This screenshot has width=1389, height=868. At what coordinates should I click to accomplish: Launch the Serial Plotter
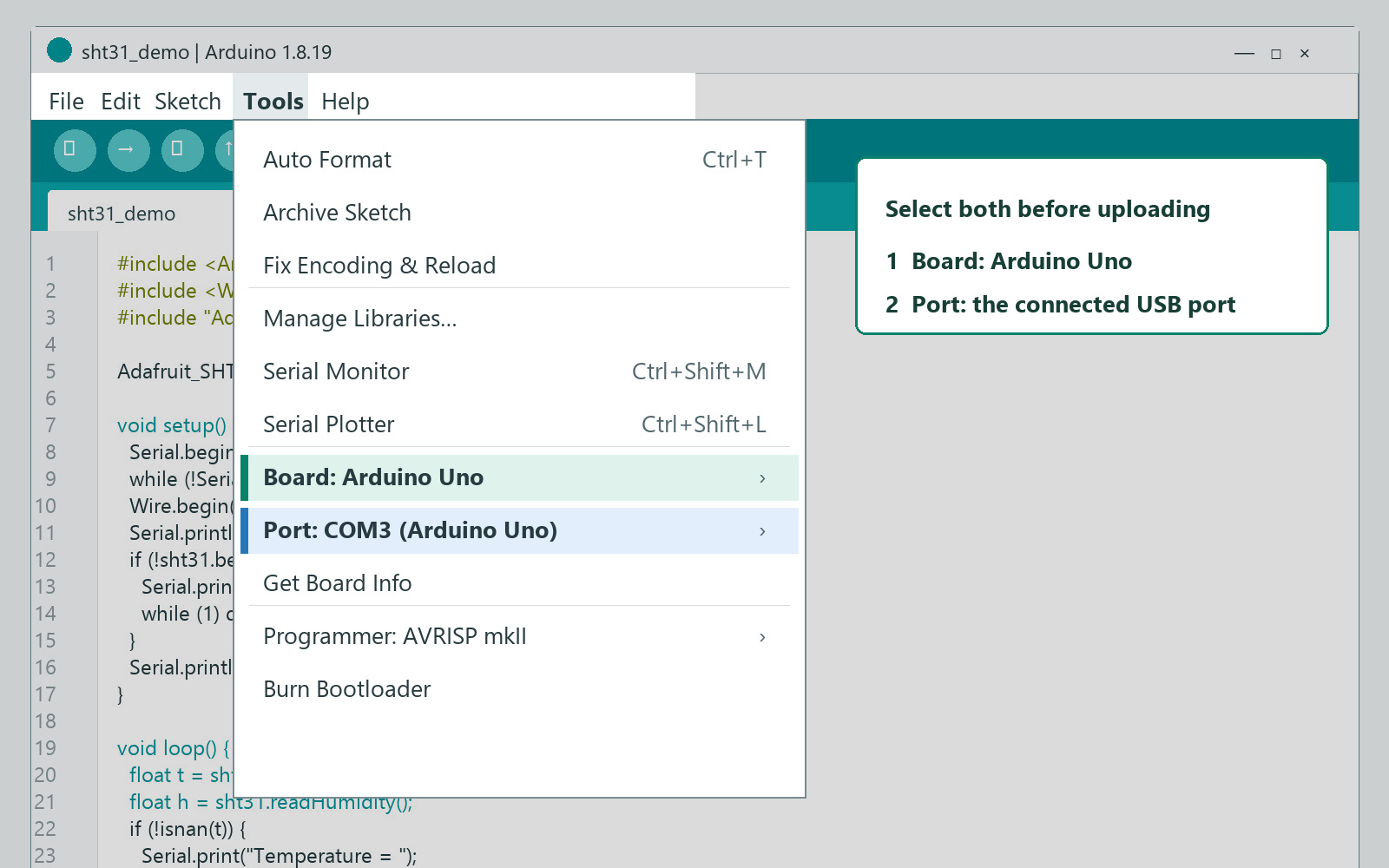(x=519, y=424)
